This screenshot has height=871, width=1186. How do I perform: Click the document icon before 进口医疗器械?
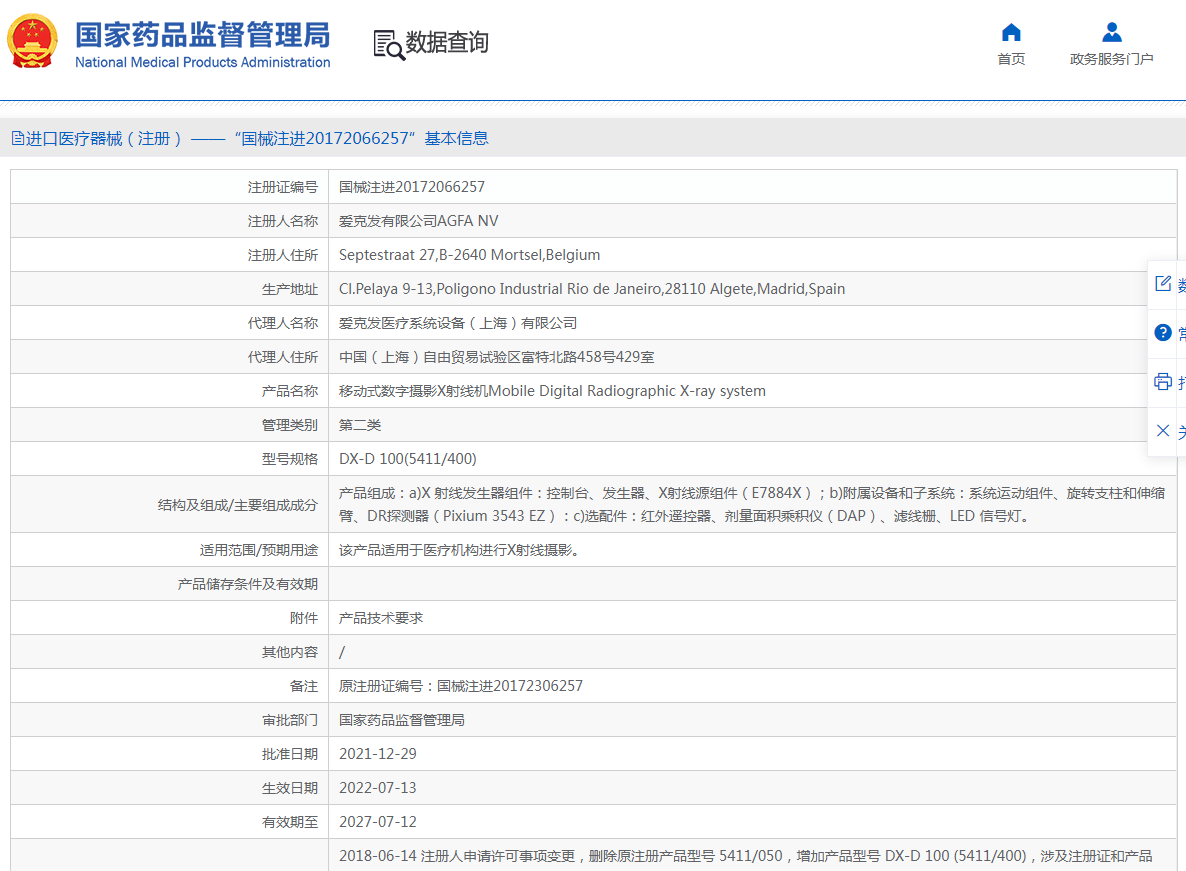(17, 138)
